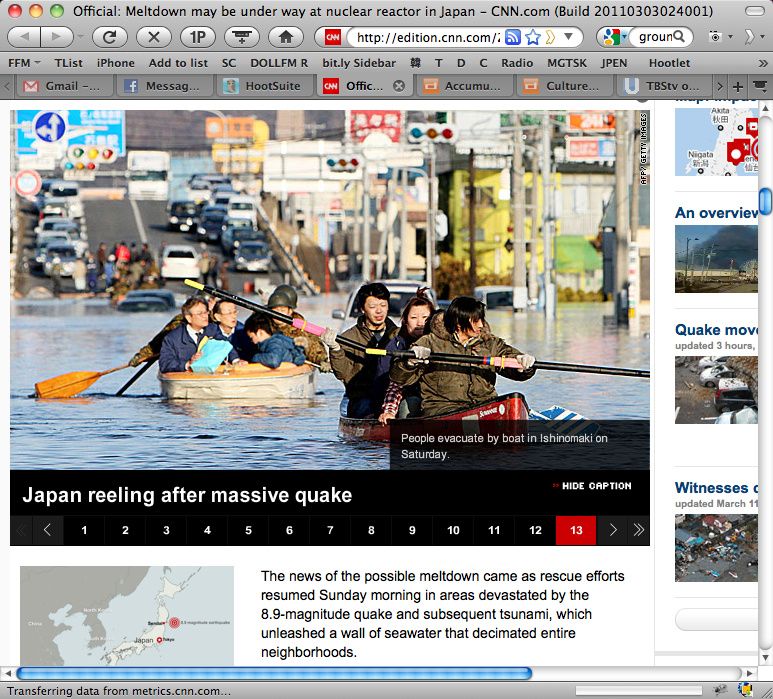
Task: Open the An overview sidebar link
Action: coord(716,213)
